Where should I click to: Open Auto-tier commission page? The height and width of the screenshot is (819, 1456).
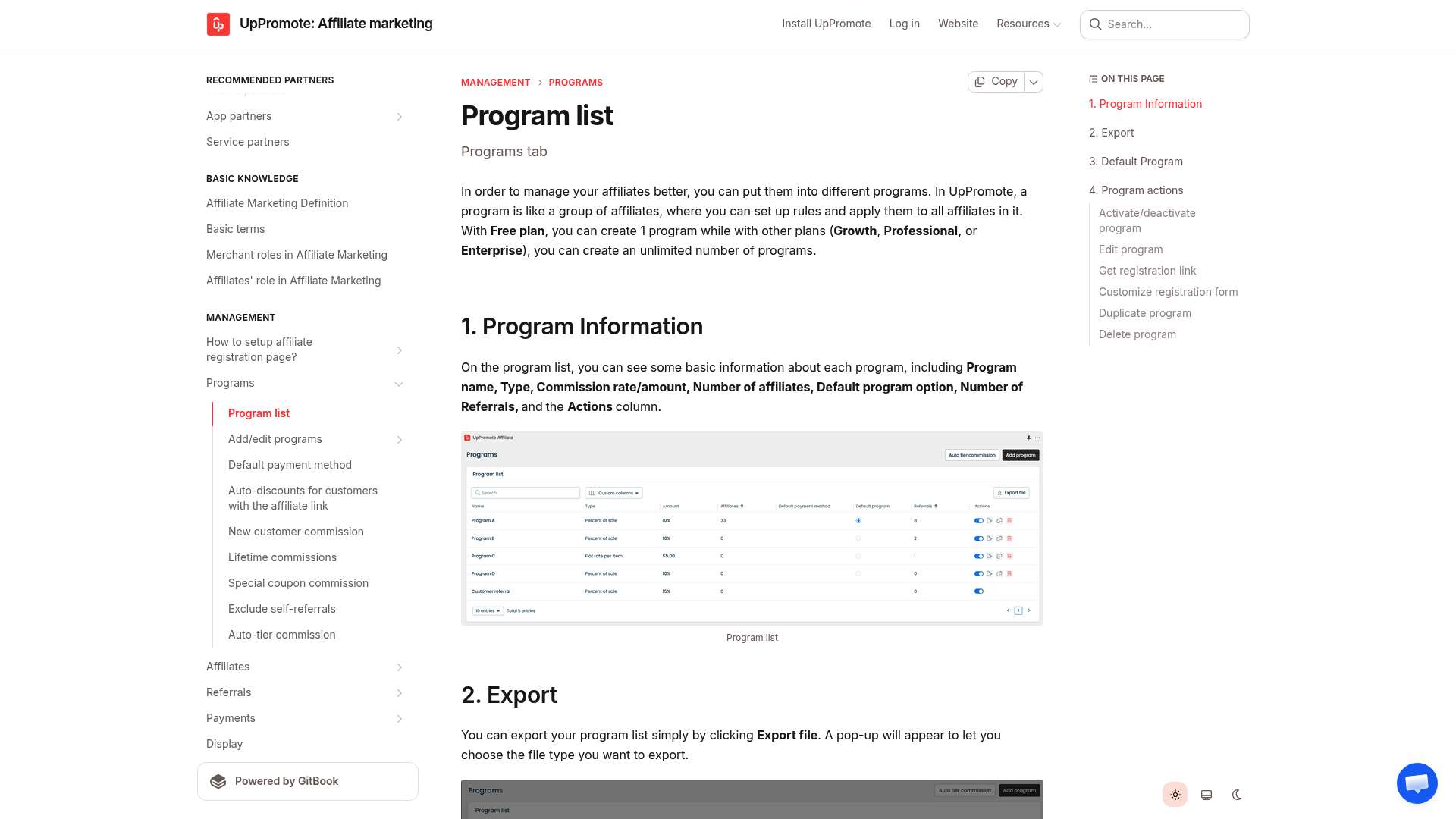coord(281,635)
